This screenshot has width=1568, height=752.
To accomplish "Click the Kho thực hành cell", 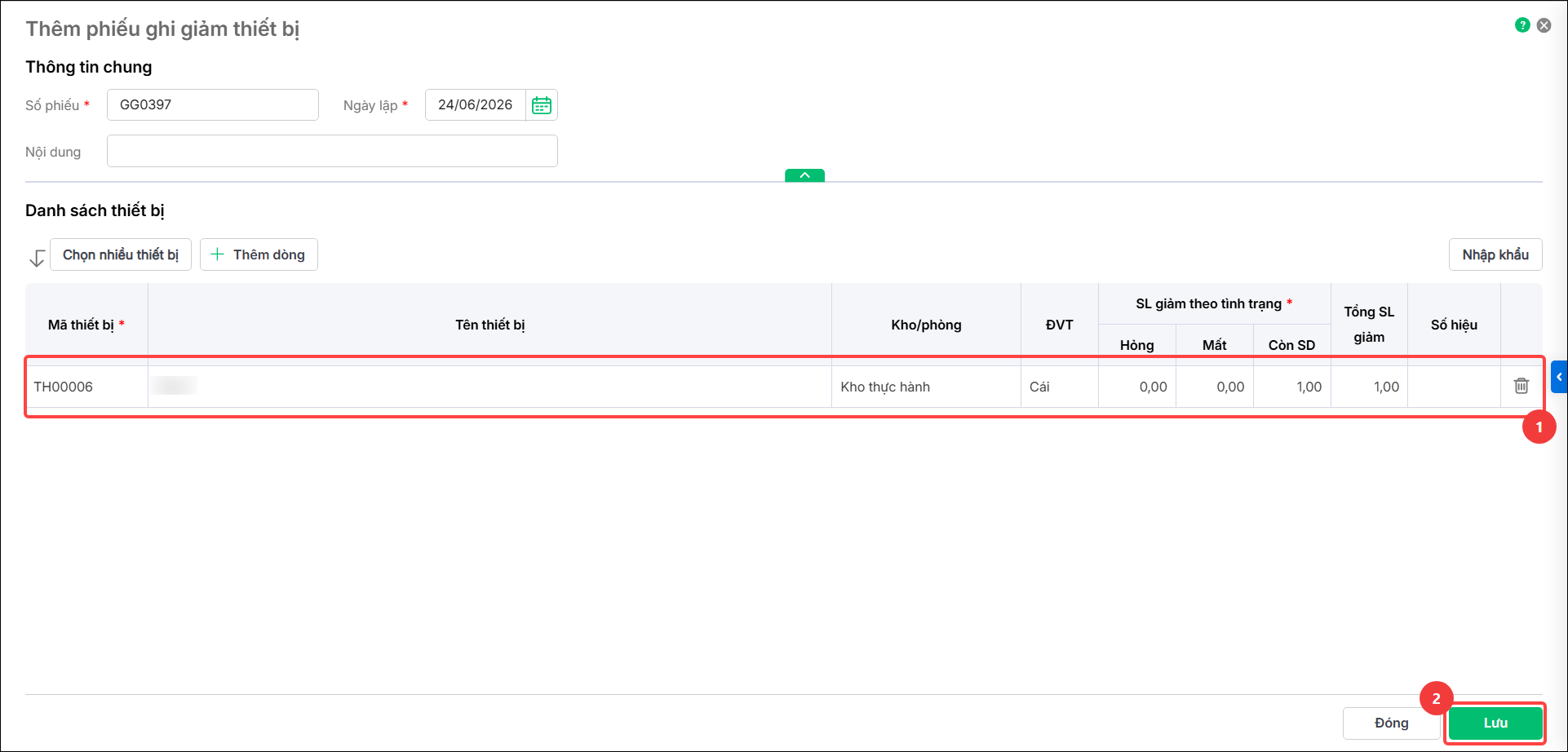I will 926,387.
